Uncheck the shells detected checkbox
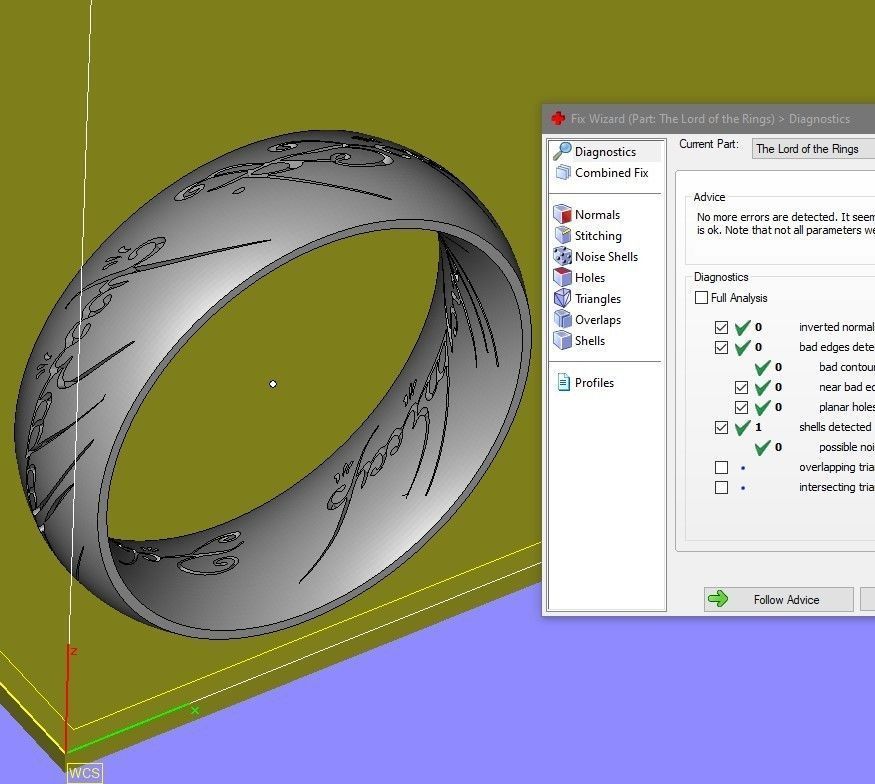 (721, 427)
